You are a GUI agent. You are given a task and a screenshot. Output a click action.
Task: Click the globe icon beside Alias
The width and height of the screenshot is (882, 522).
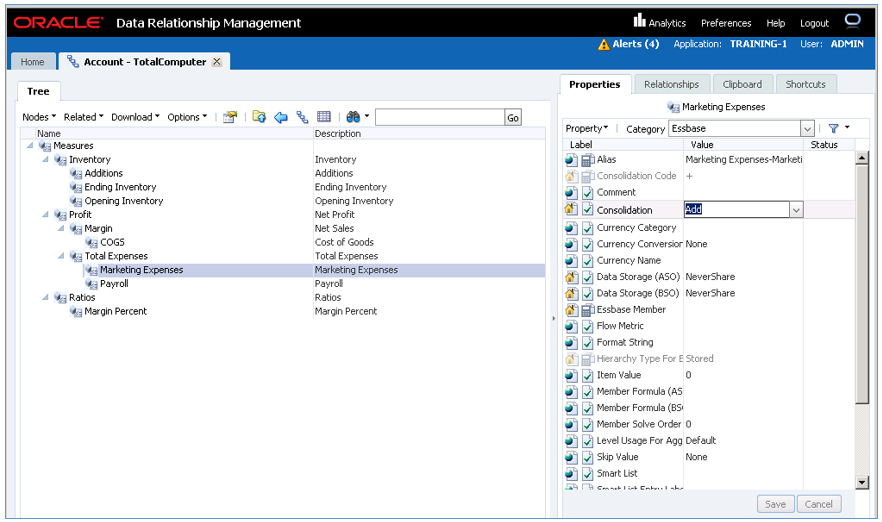571,160
